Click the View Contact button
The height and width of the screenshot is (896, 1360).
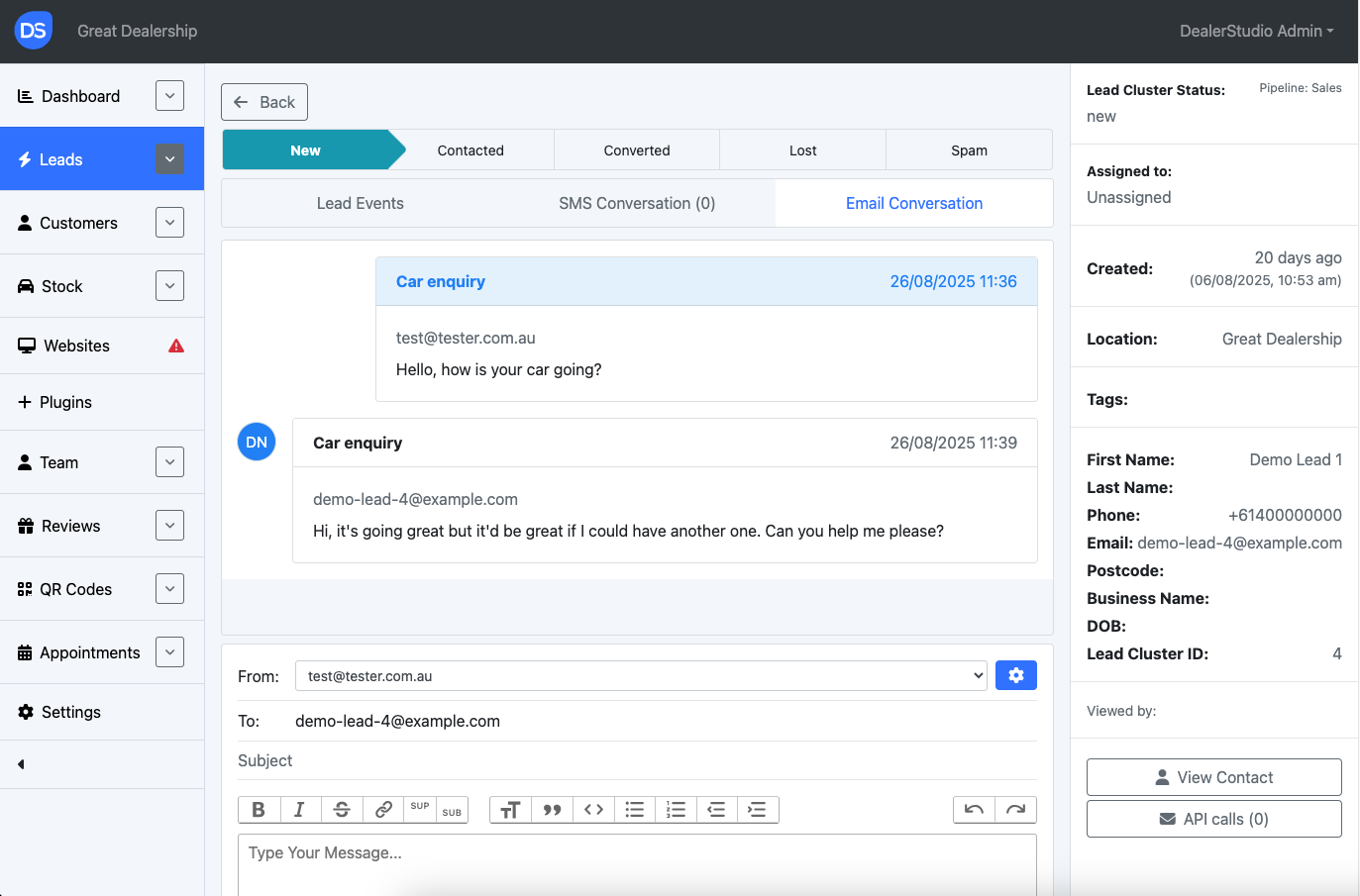(1213, 777)
